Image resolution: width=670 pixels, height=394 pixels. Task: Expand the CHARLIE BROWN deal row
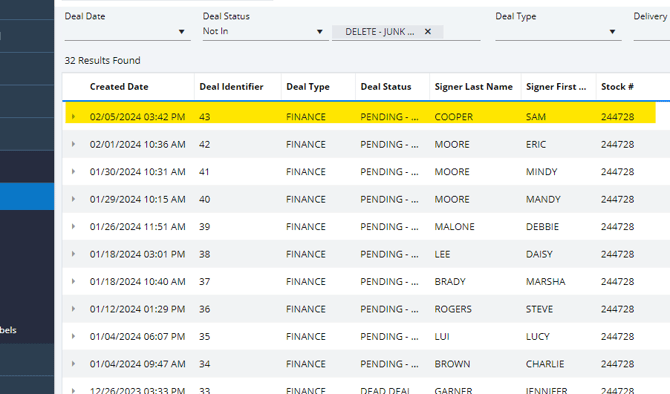(73, 364)
